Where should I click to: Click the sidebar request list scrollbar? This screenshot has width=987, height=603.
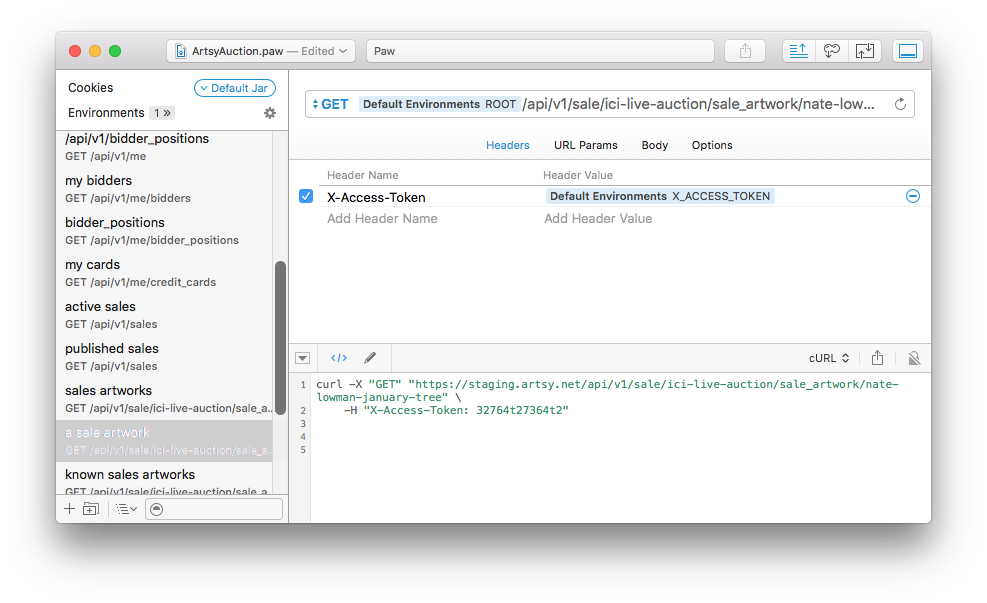click(x=281, y=338)
